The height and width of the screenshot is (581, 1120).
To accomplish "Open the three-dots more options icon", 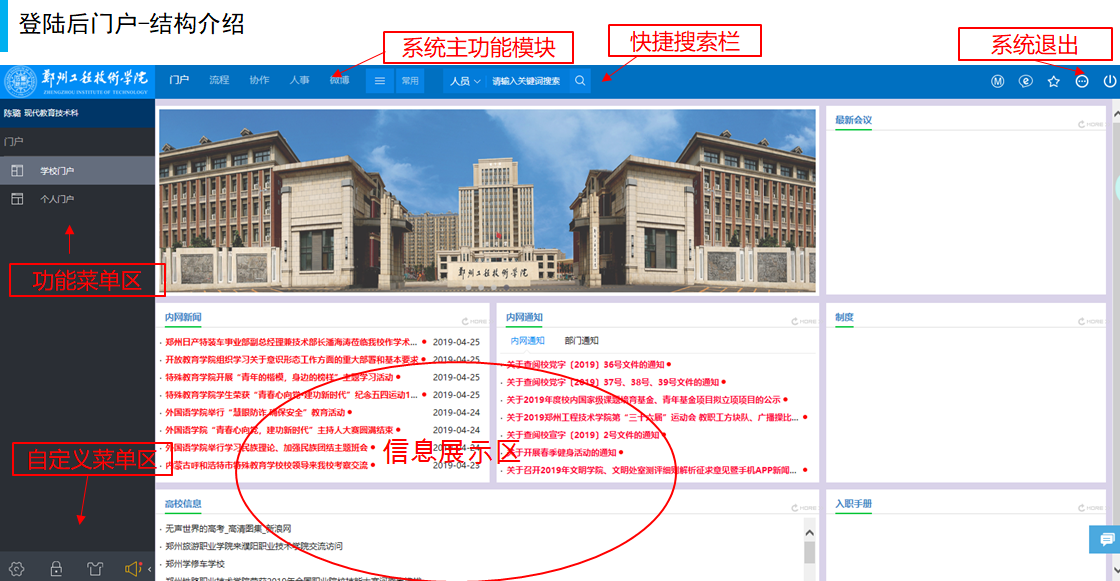I will (x=1081, y=81).
